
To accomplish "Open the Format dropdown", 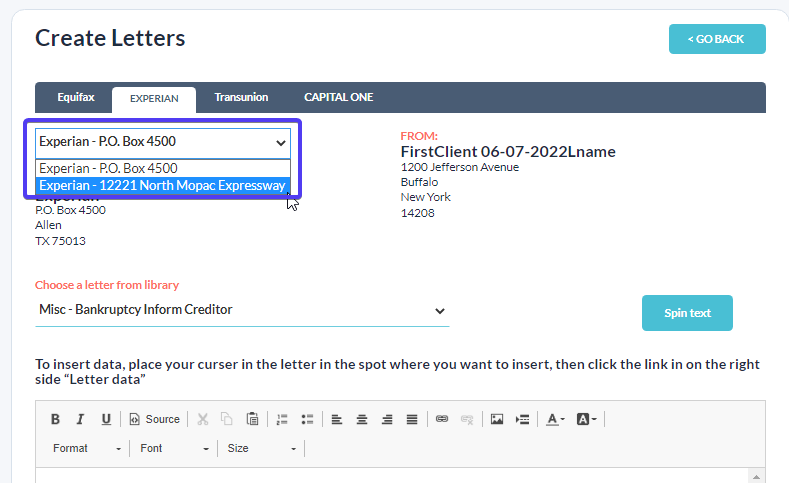I will [88, 448].
